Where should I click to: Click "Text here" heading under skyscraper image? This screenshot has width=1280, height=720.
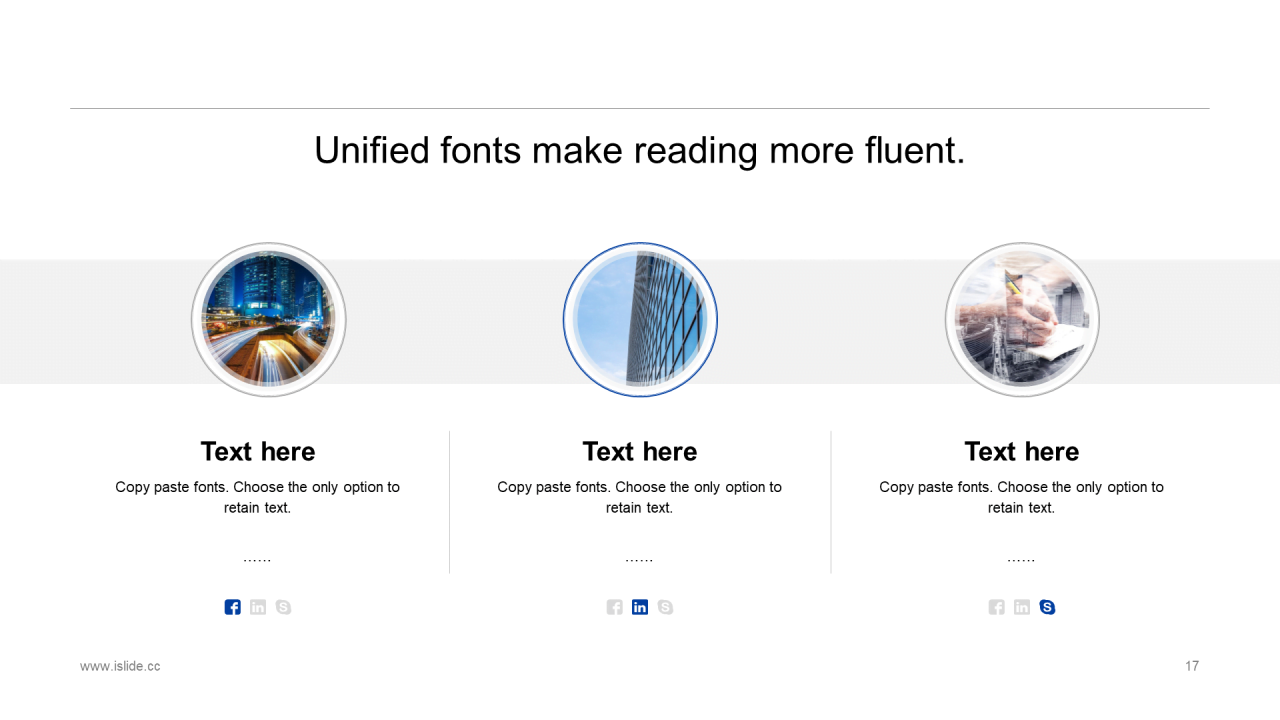(x=640, y=452)
